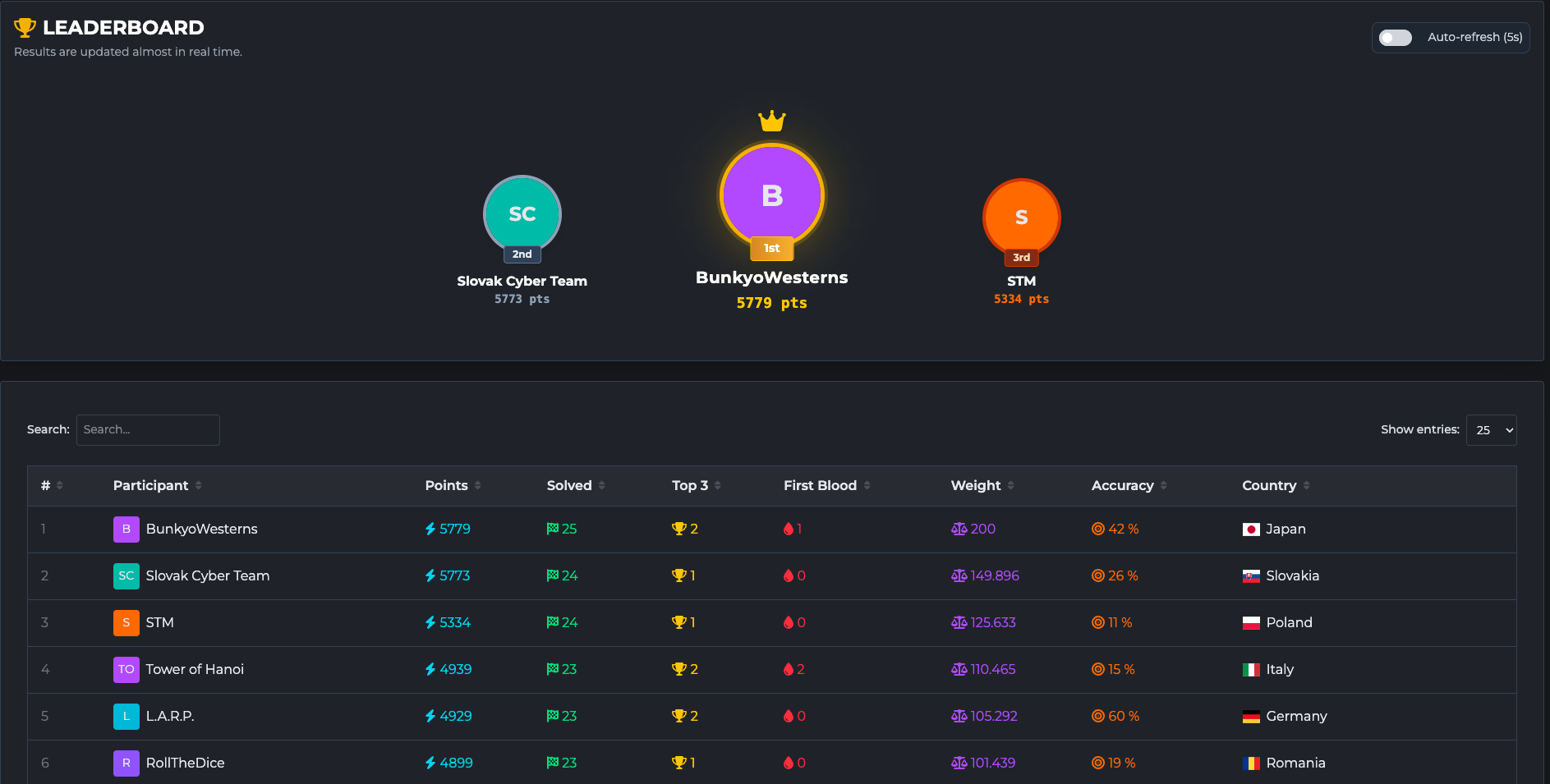Screen dimensions: 1550x784
Task: Click the STM orange S podium avatar
Action: 1021,218
